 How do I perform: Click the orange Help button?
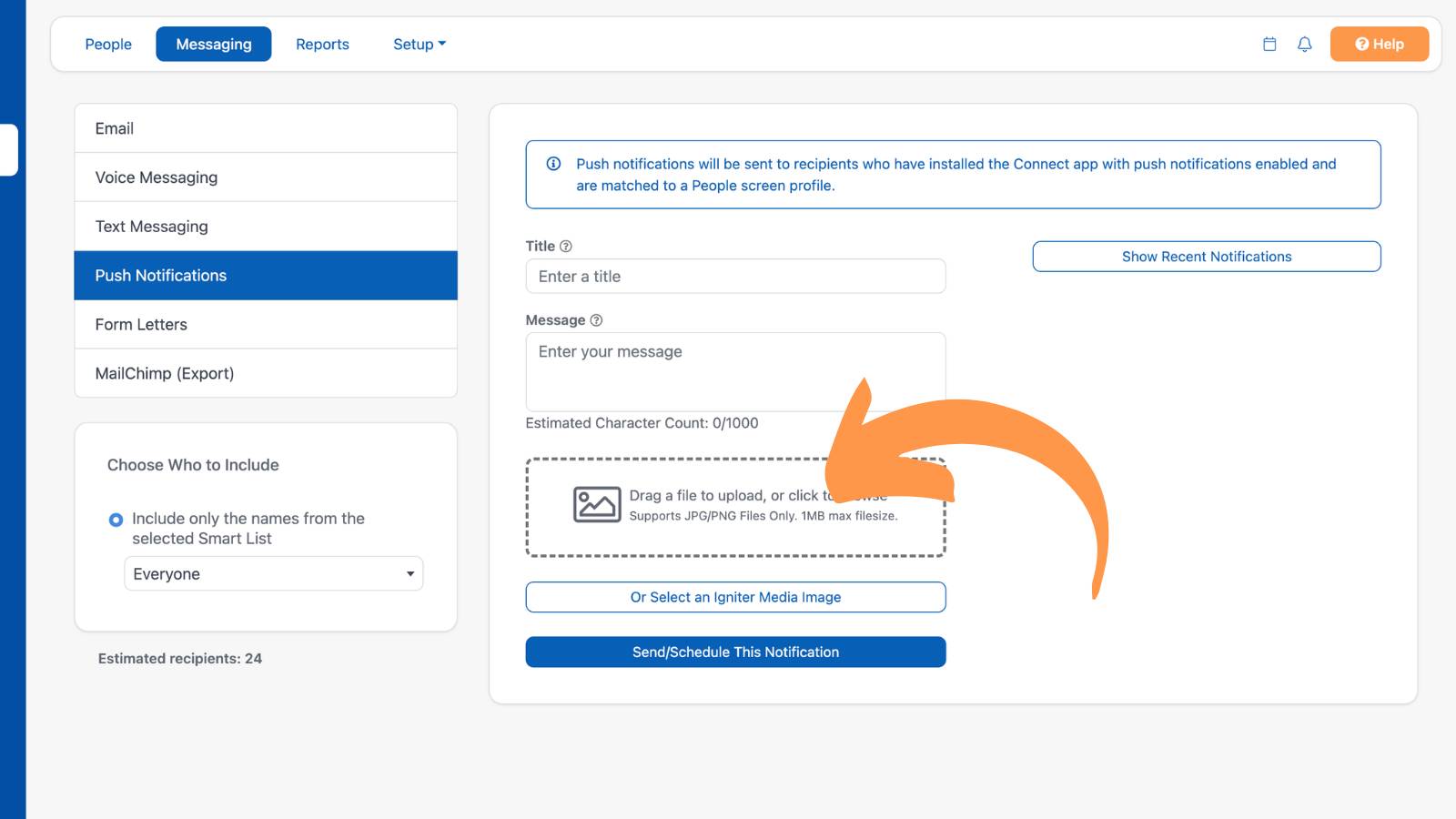pyautogui.click(x=1379, y=44)
